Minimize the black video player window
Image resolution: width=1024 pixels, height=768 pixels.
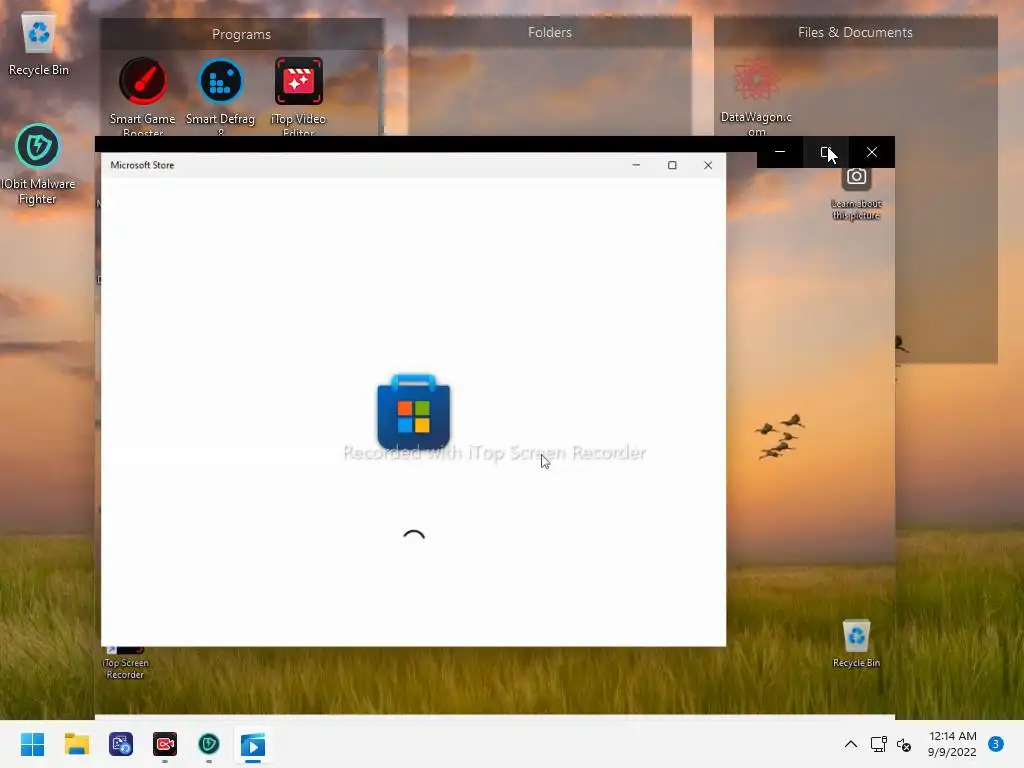[x=780, y=152]
